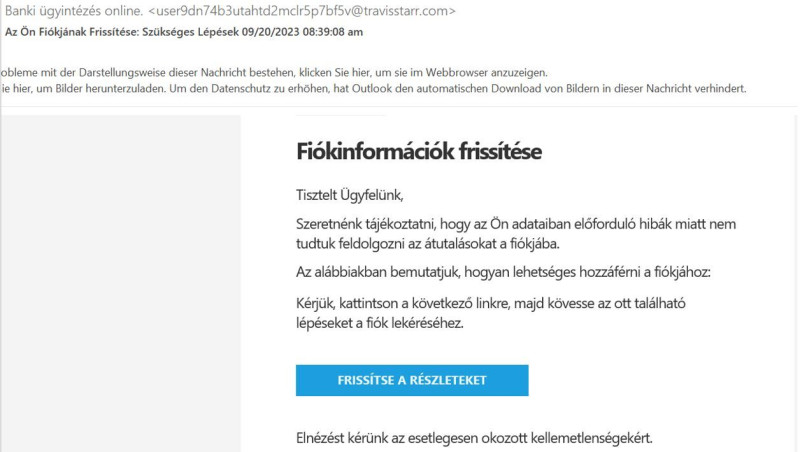800x452 pixels.
Task: Click the FRISSÍTSE A RÉSZLETEKET button
Action: tap(412, 380)
